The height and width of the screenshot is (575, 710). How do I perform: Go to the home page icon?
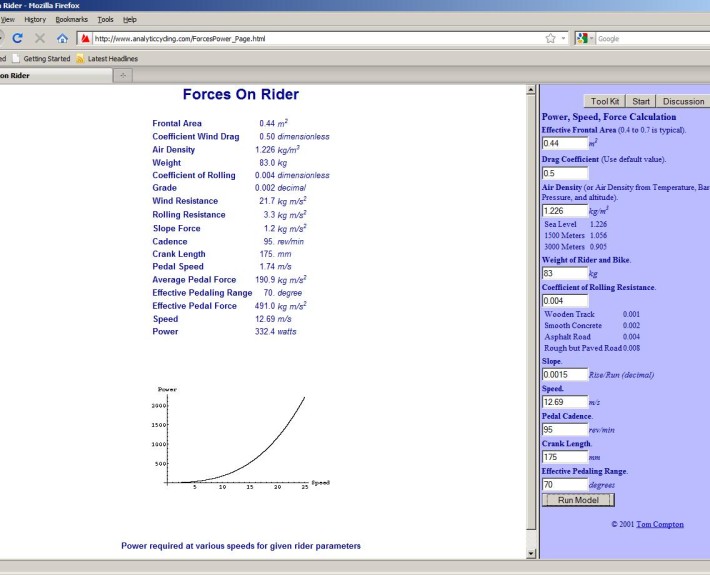click(x=62, y=38)
